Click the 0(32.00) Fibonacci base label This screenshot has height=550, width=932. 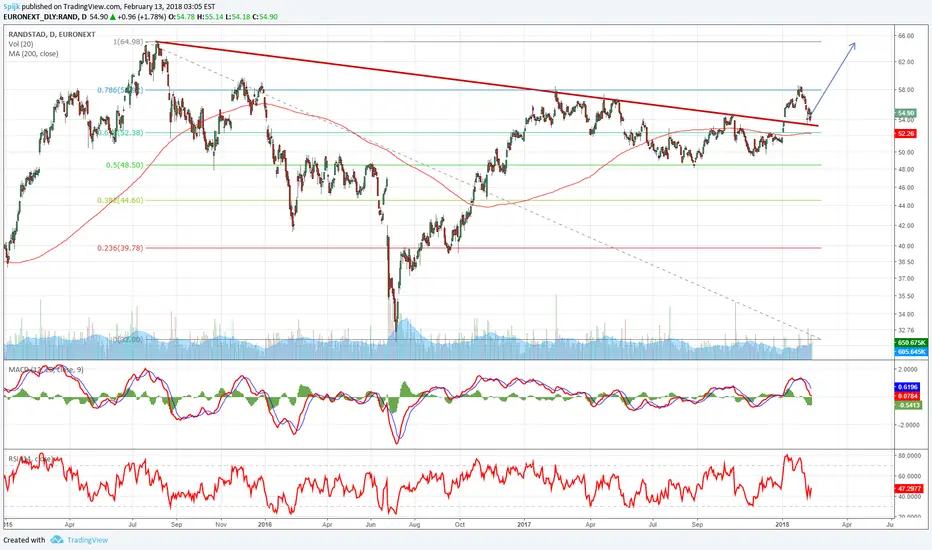(x=129, y=340)
